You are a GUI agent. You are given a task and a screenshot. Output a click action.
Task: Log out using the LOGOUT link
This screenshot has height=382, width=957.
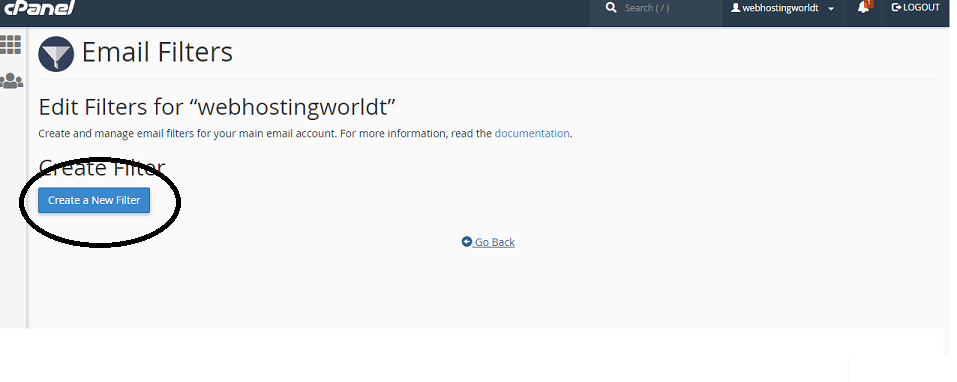(x=915, y=7)
